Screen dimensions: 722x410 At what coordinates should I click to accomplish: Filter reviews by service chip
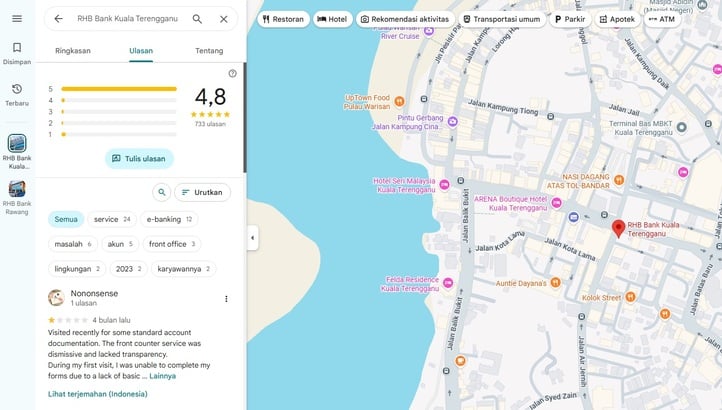coord(112,219)
